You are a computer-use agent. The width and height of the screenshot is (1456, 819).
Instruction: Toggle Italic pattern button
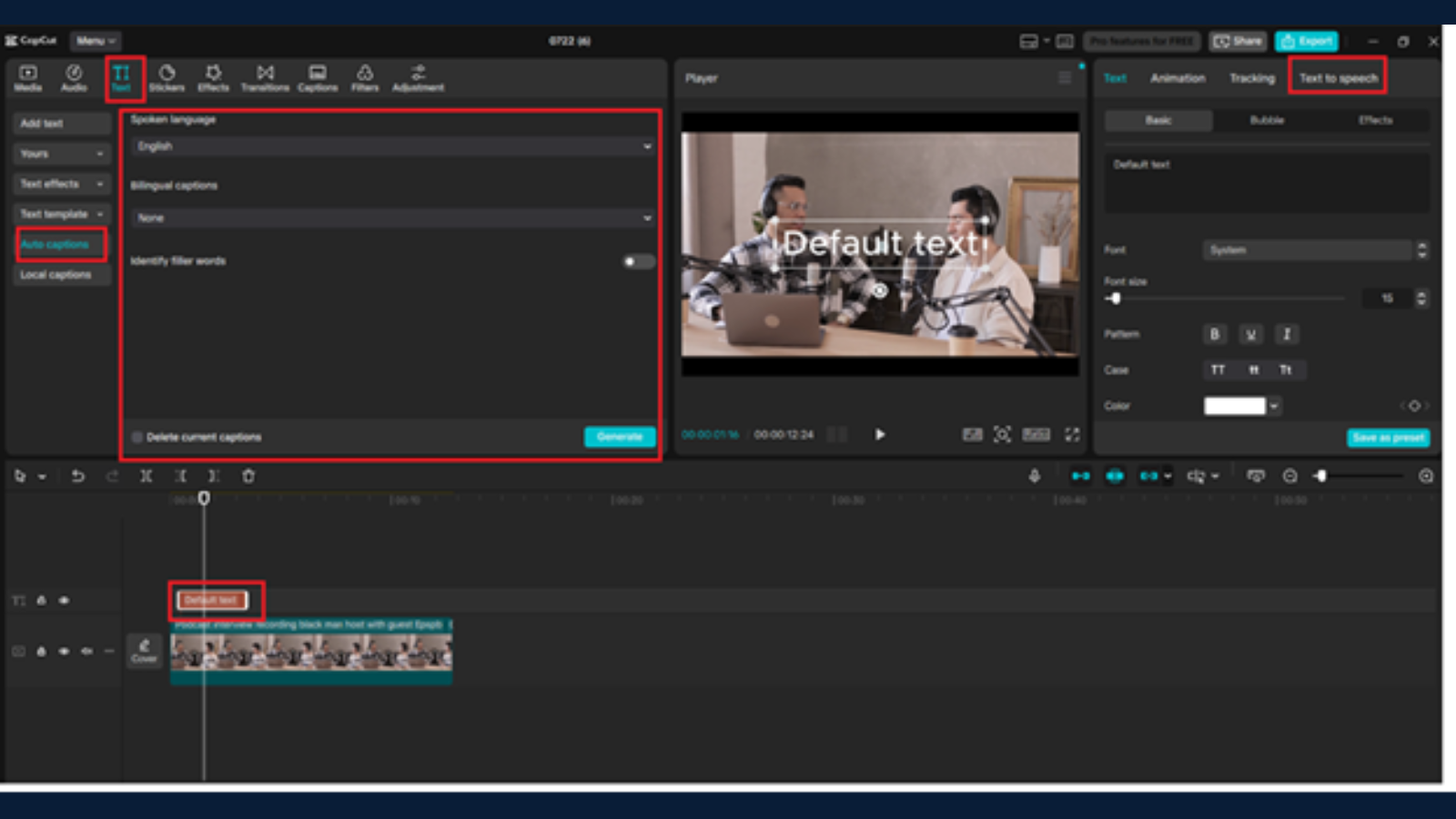point(1287,335)
